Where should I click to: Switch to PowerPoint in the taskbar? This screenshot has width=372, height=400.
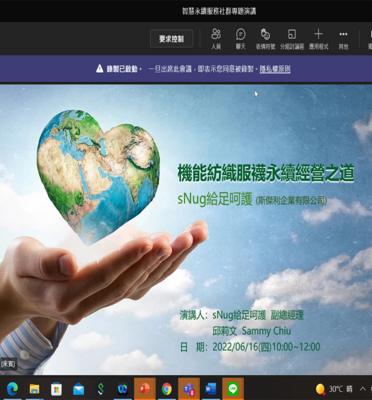[145, 389]
